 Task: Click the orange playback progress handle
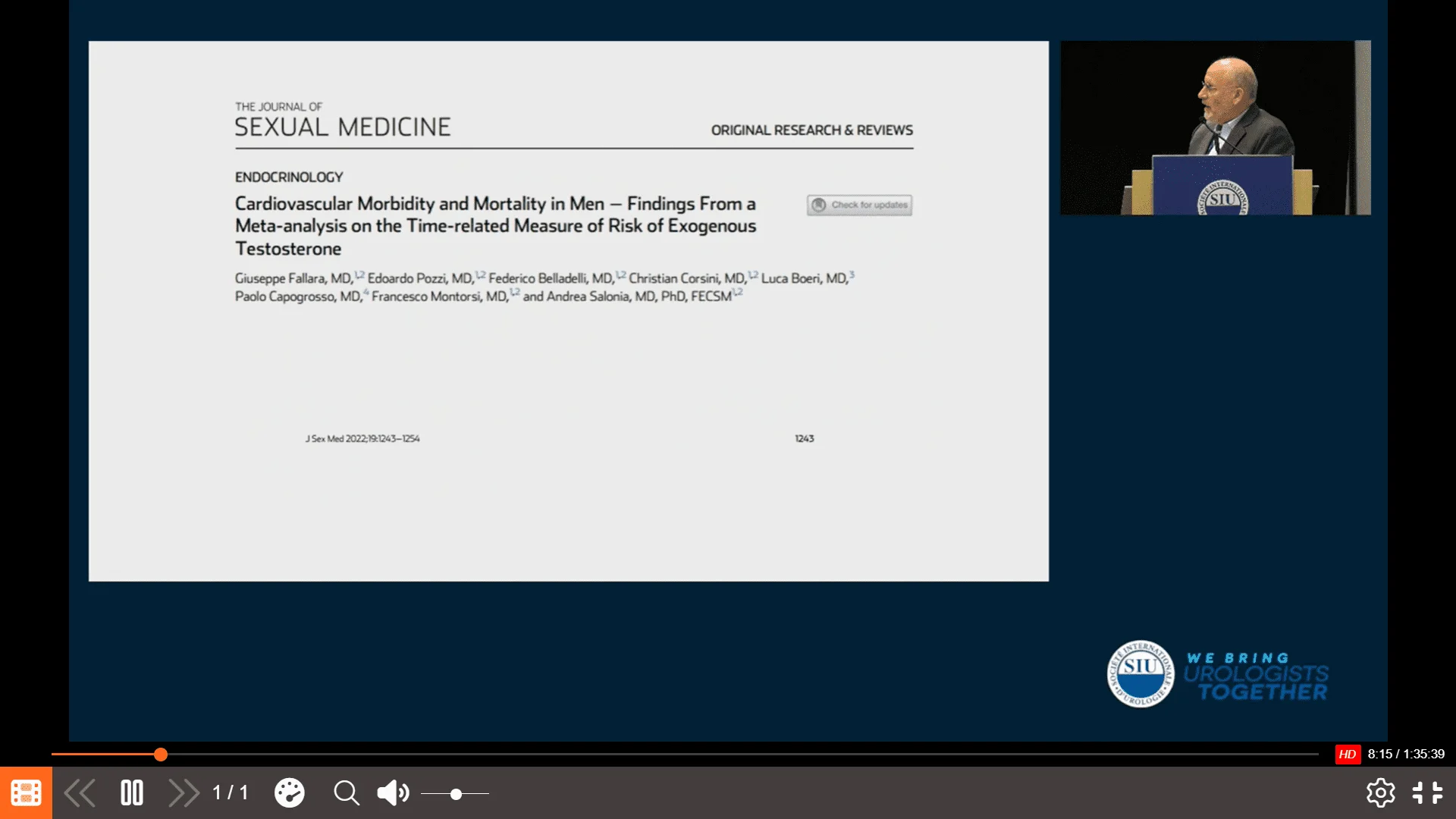click(161, 754)
